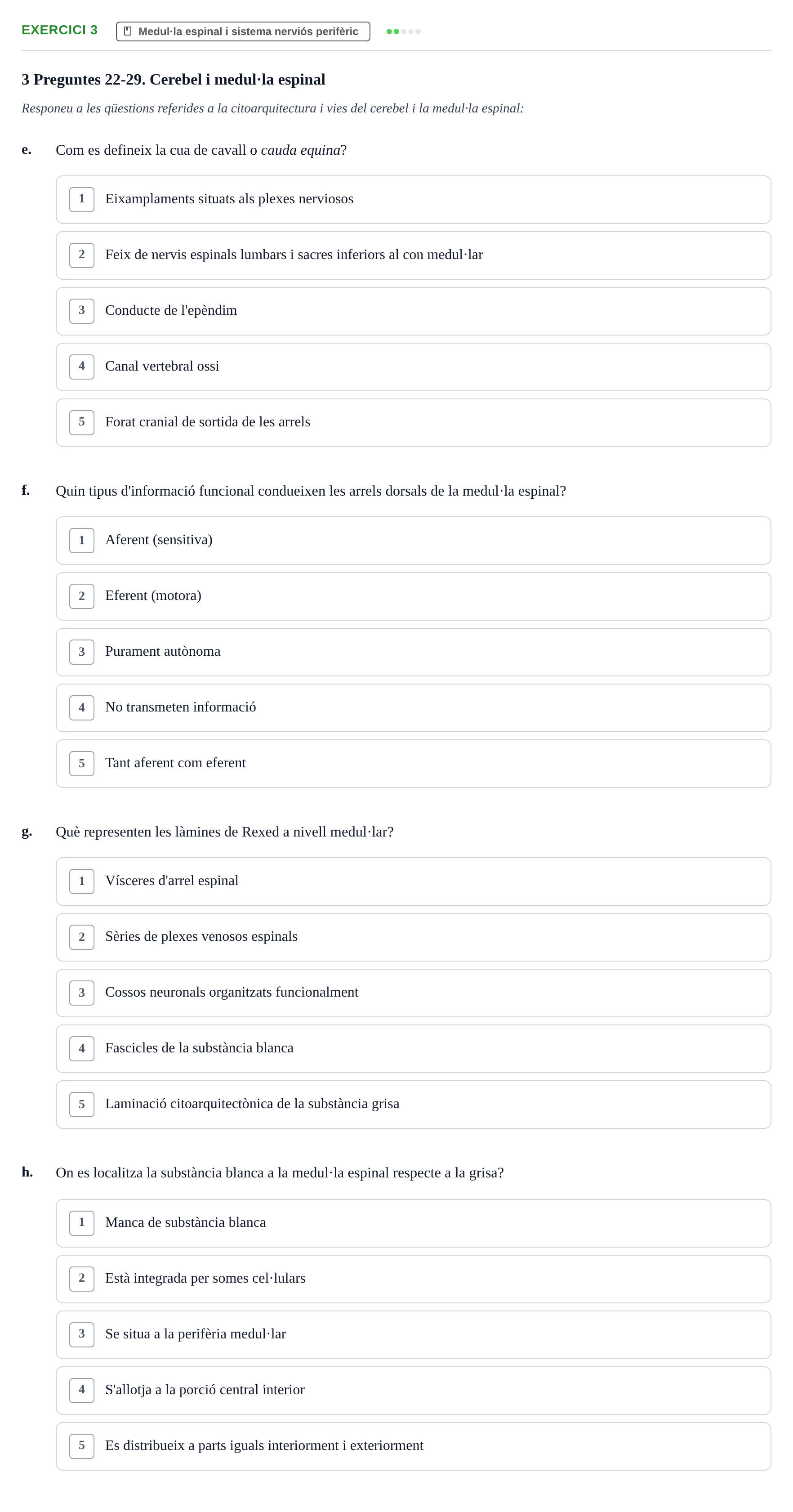The height and width of the screenshot is (1512, 793).
Task: Choose the answer Conducte de l'epèndim
Action: point(413,311)
